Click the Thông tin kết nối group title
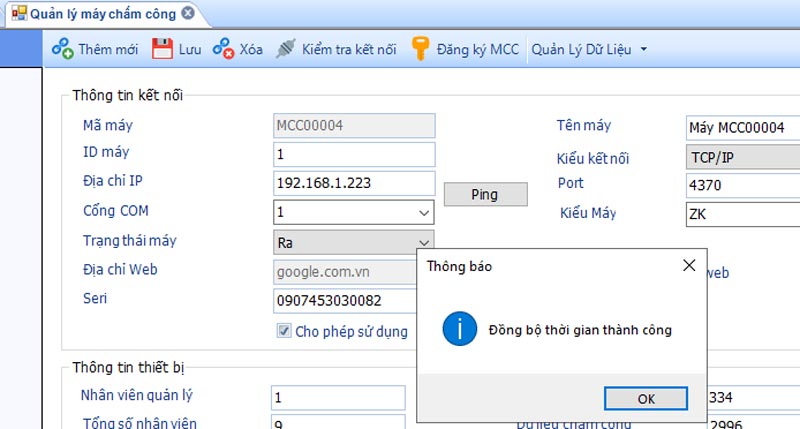 (128, 95)
